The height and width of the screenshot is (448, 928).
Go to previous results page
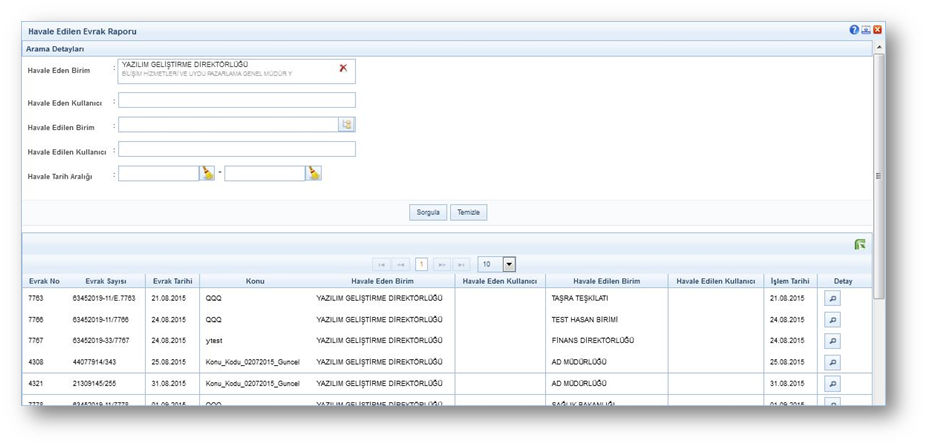(x=401, y=265)
